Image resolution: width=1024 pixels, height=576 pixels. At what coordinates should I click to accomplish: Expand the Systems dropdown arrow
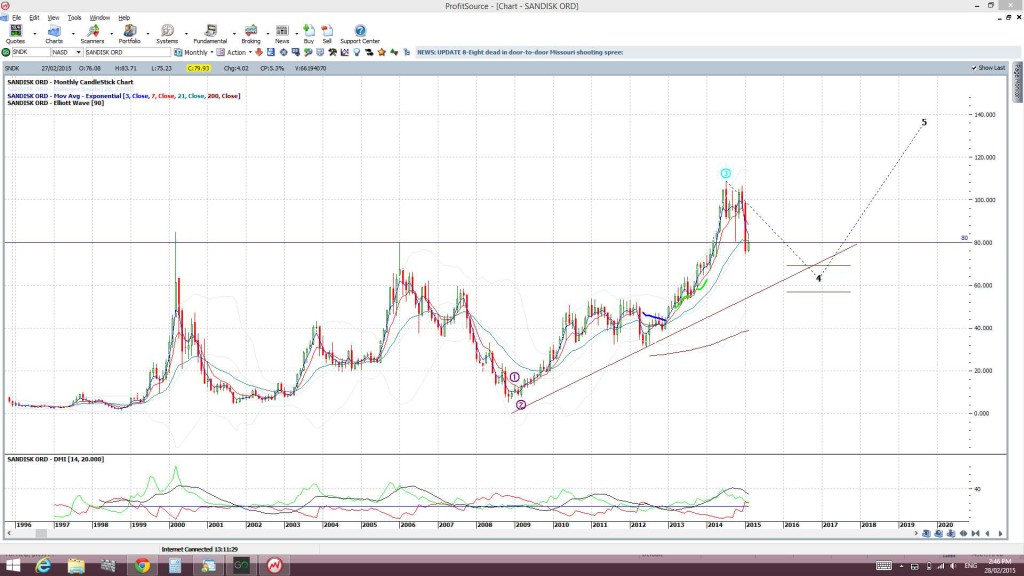(x=186, y=34)
